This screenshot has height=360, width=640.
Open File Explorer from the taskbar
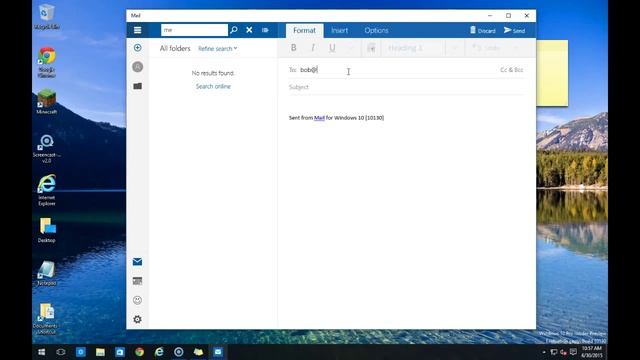tap(100, 352)
